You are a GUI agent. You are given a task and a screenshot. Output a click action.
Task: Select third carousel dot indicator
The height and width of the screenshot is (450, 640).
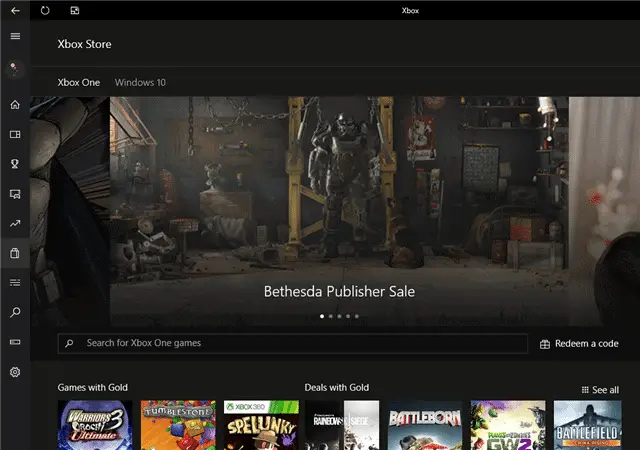pyautogui.click(x=339, y=316)
